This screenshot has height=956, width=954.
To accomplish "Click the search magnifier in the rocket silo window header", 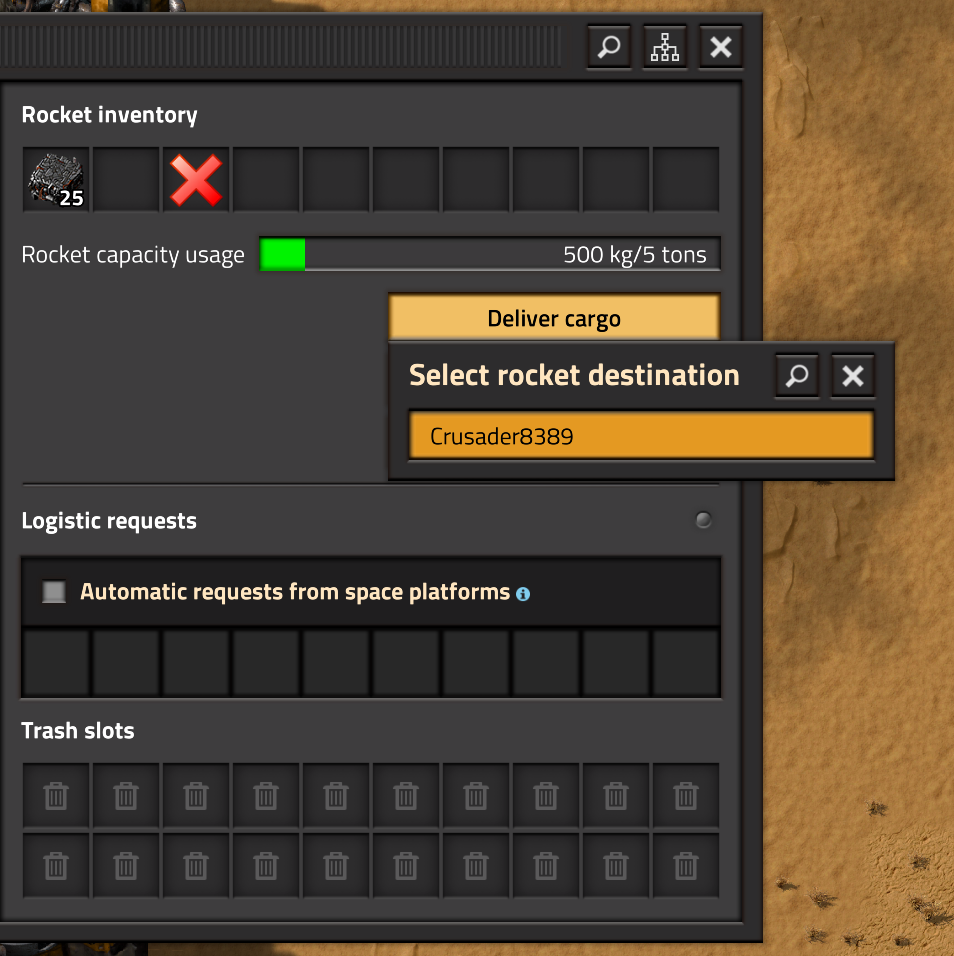I will click(609, 47).
